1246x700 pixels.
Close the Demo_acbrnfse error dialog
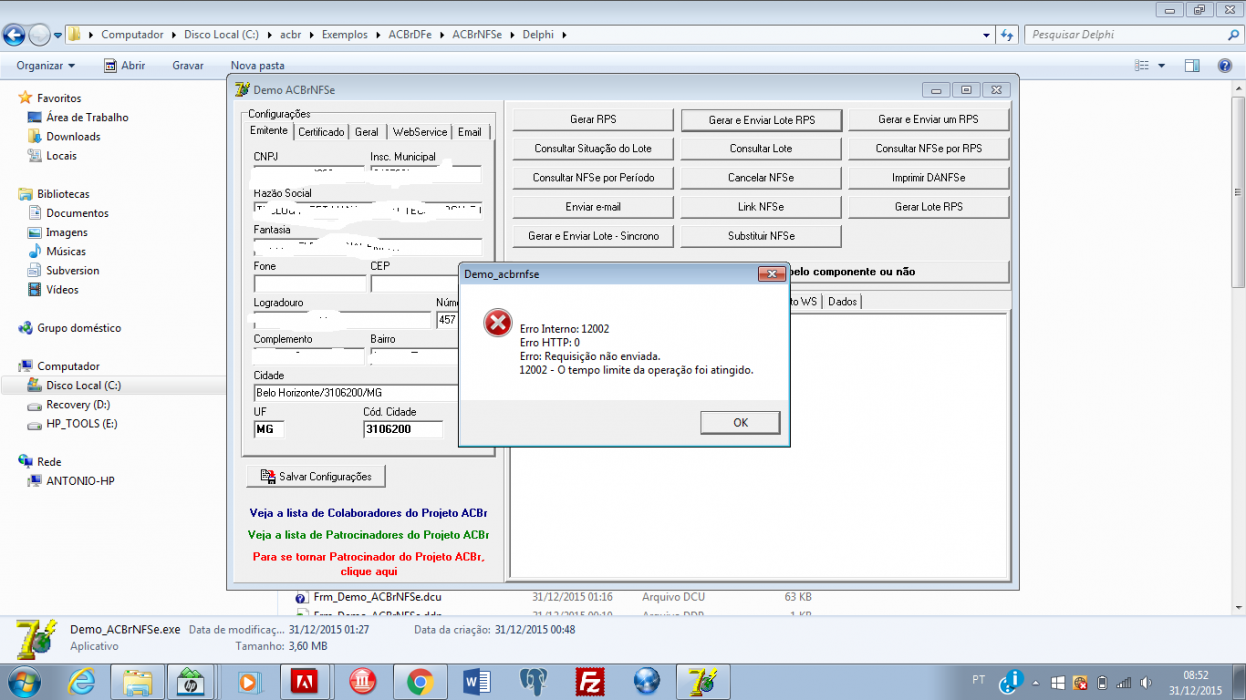pos(771,273)
